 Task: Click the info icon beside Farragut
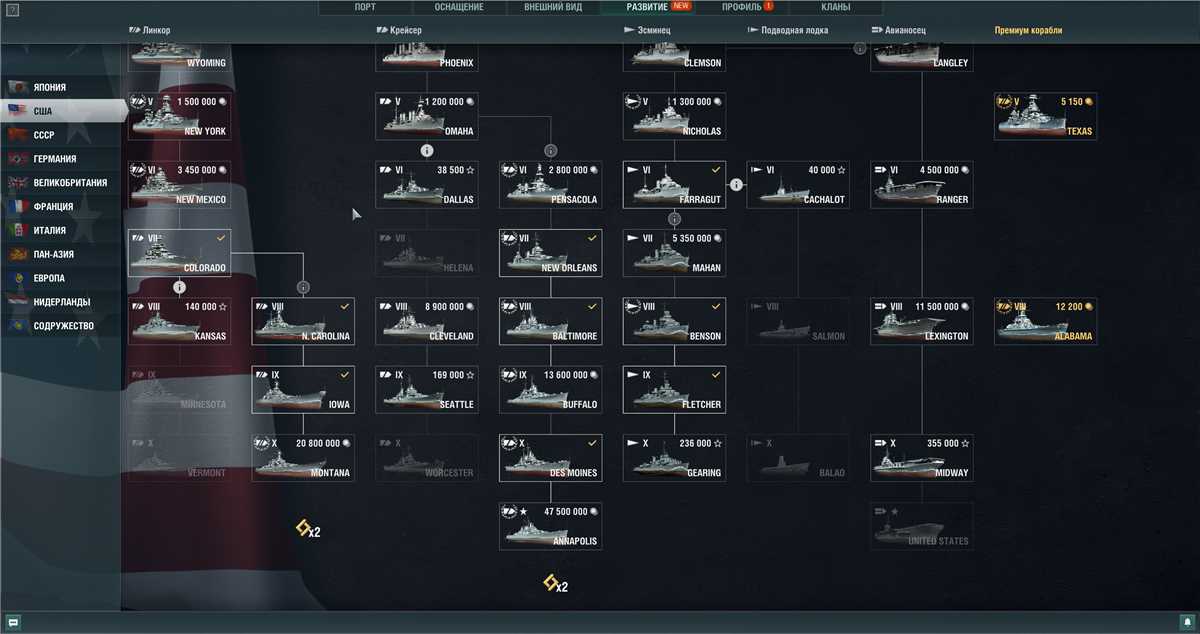(x=736, y=184)
